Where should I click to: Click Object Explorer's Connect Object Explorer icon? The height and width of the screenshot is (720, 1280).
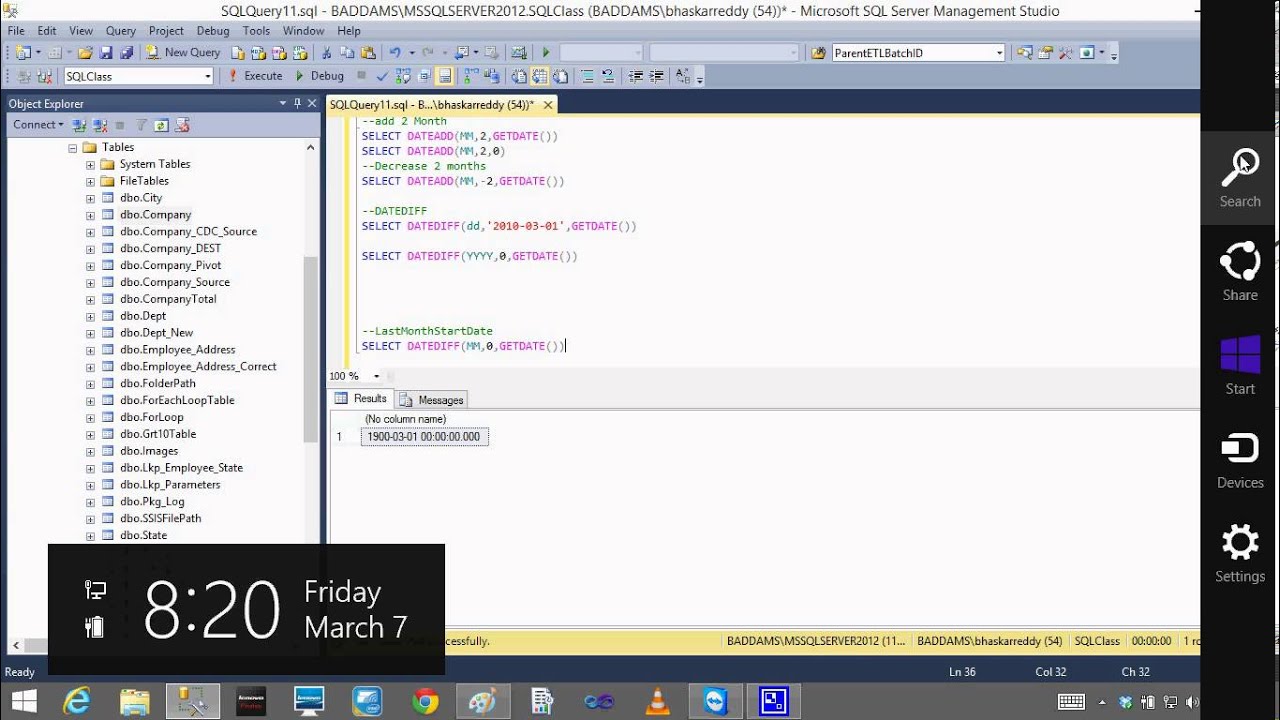81,125
